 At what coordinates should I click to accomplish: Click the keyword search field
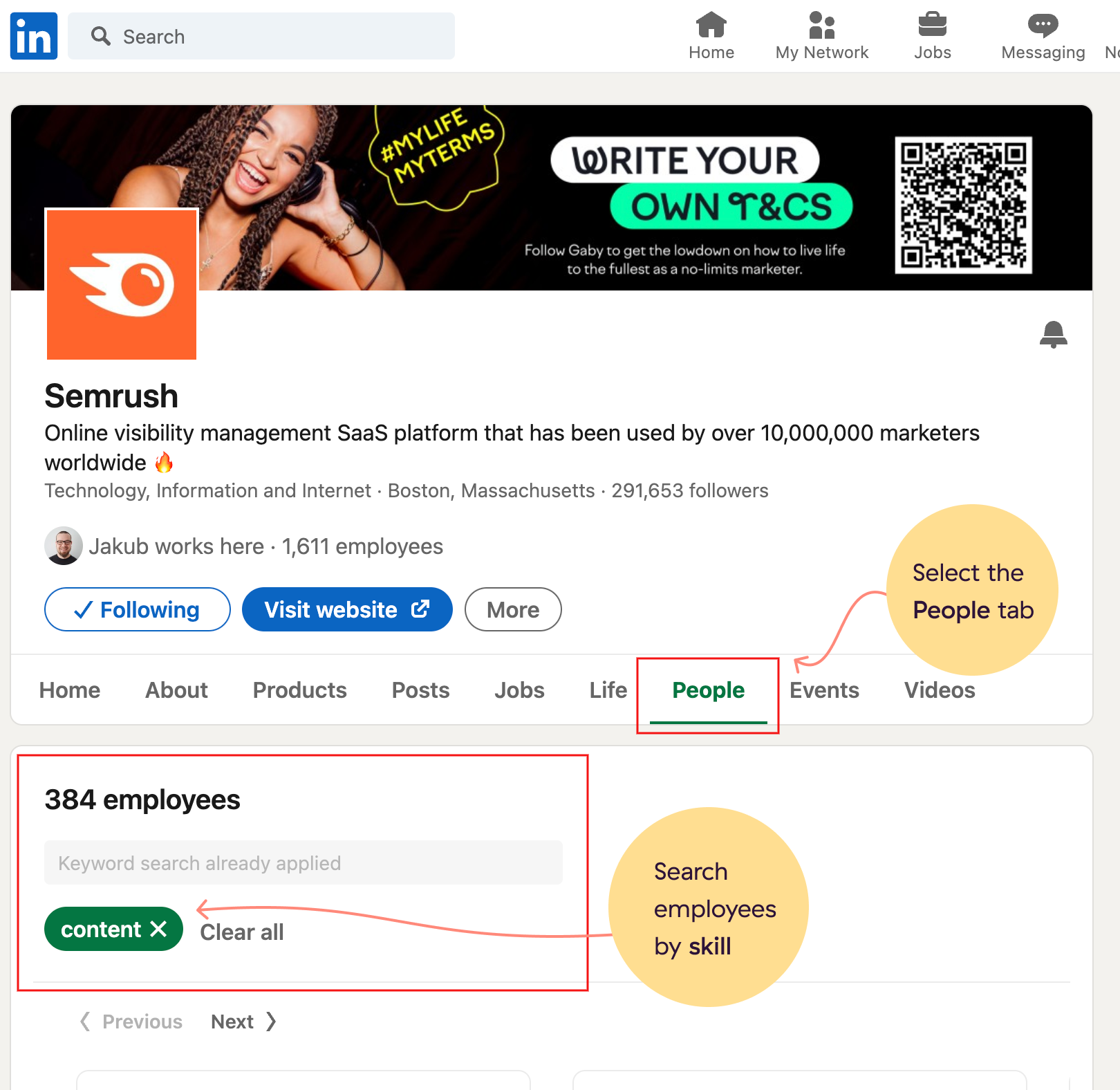pos(304,862)
